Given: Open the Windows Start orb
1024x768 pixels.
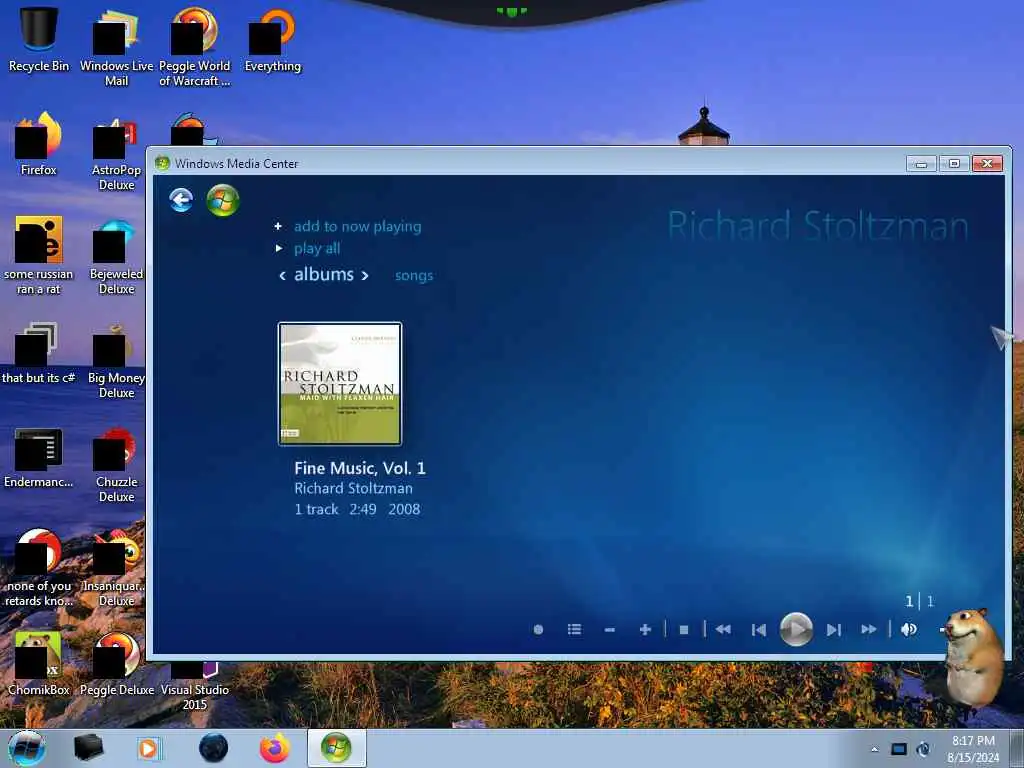Looking at the screenshot, I should point(27,748).
